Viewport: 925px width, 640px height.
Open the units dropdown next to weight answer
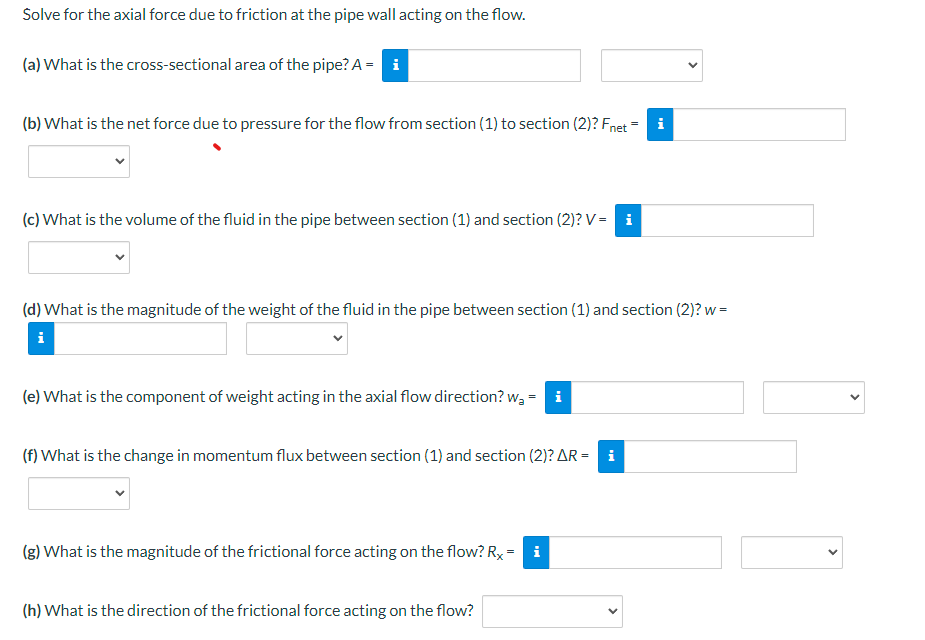(296, 338)
